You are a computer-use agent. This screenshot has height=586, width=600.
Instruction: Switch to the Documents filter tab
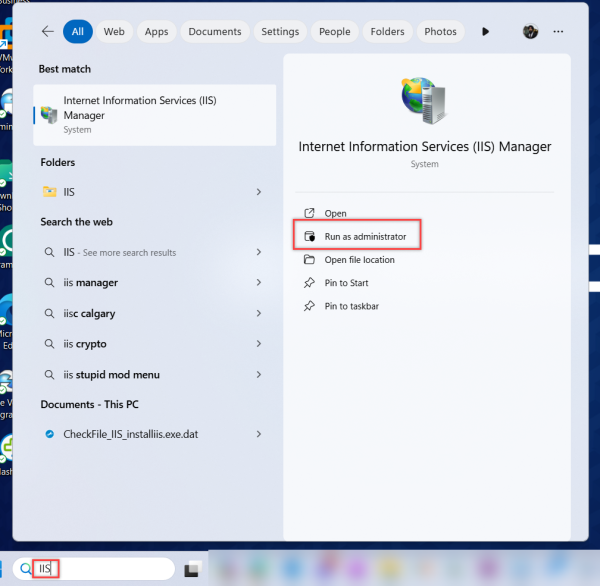tap(214, 32)
